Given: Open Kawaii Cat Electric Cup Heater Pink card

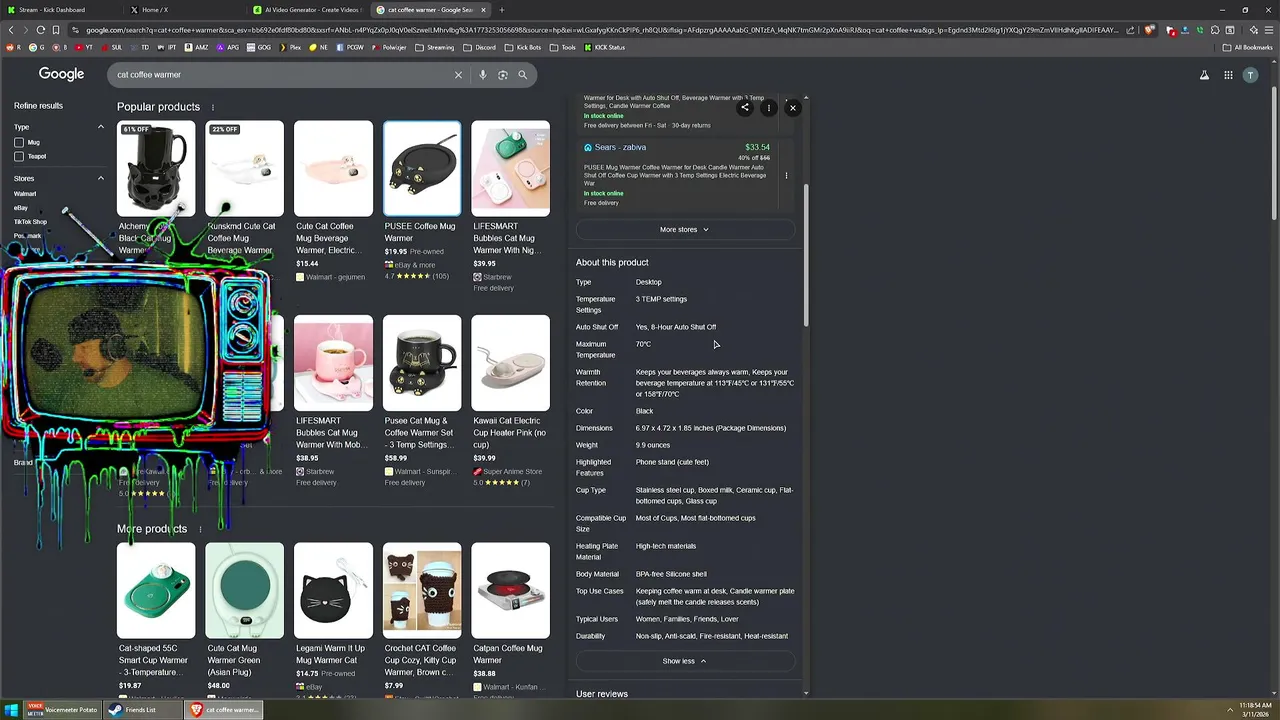Looking at the screenshot, I should [x=510, y=400].
